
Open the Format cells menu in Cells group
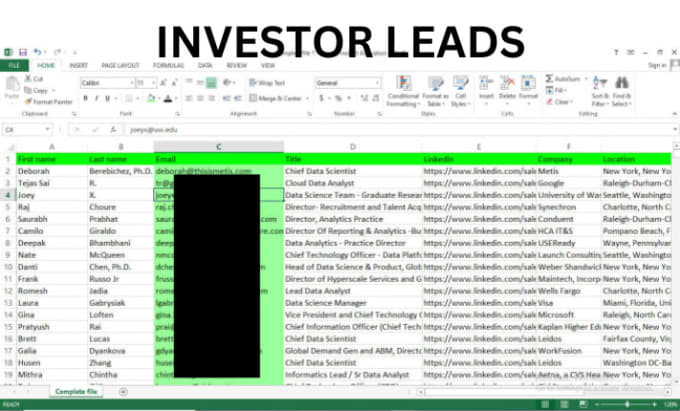coord(528,88)
